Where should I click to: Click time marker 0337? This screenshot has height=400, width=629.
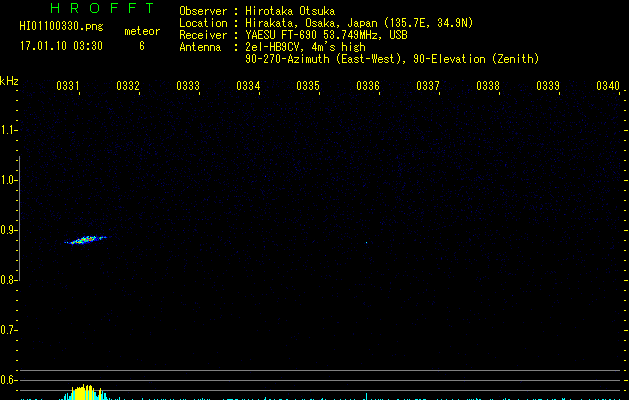[x=428, y=86]
